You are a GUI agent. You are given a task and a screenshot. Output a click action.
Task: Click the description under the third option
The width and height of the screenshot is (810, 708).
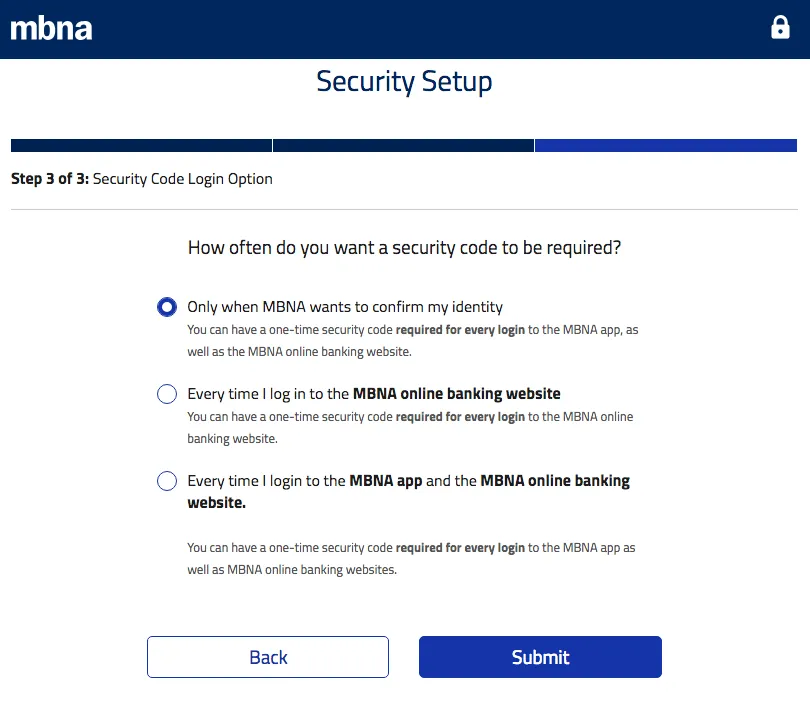coord(411,558)
